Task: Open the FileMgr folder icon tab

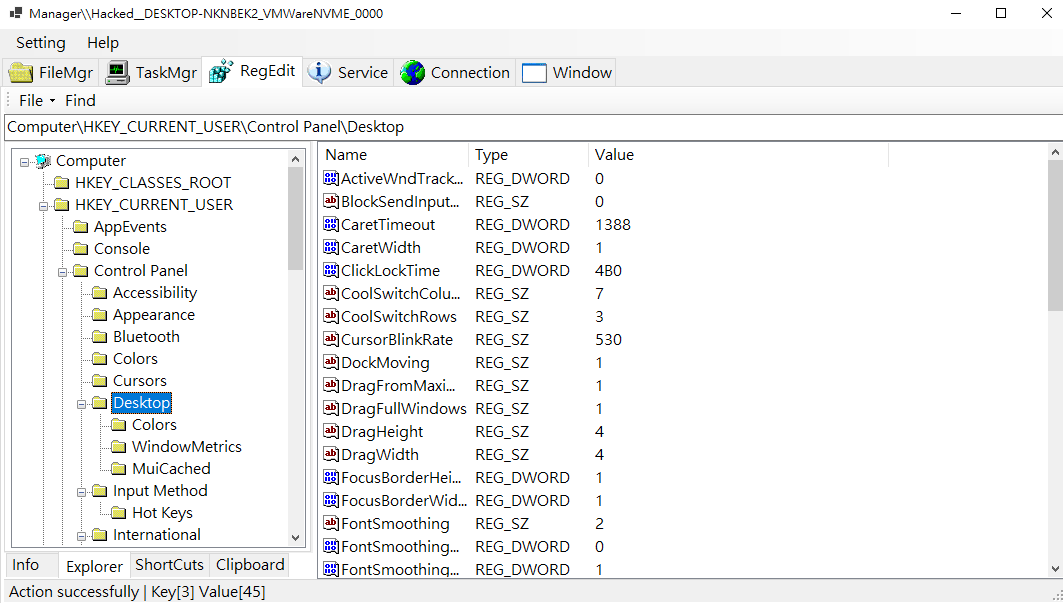Action: [21, 73]
